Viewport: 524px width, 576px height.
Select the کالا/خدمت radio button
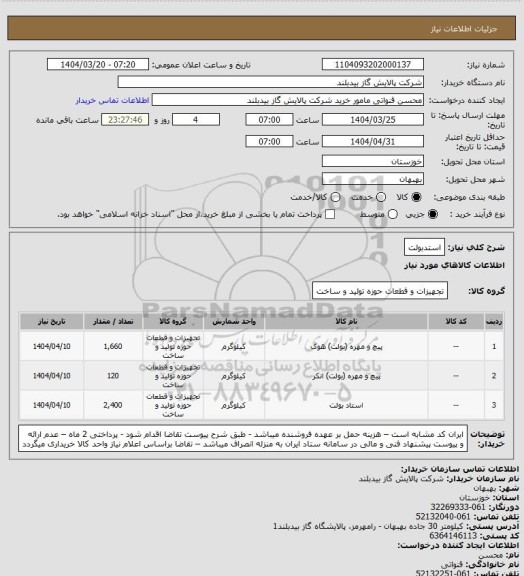pos(335,197)
